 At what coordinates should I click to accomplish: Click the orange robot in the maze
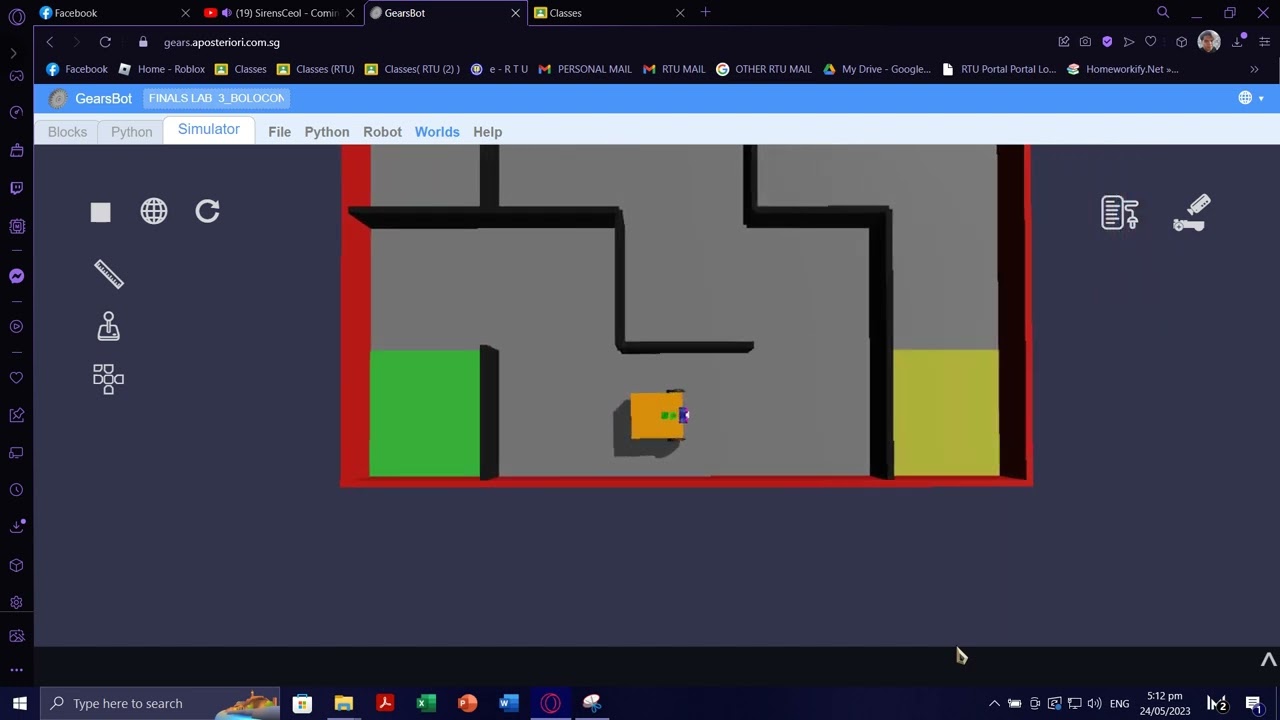tap(657, 416)
